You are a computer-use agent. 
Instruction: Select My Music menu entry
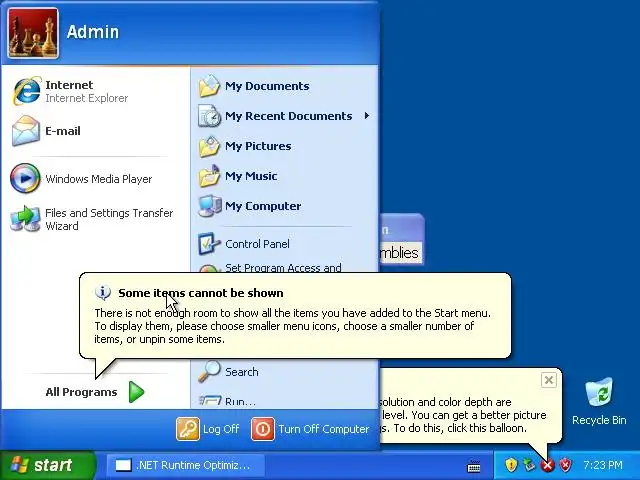(x=284, y=176)
